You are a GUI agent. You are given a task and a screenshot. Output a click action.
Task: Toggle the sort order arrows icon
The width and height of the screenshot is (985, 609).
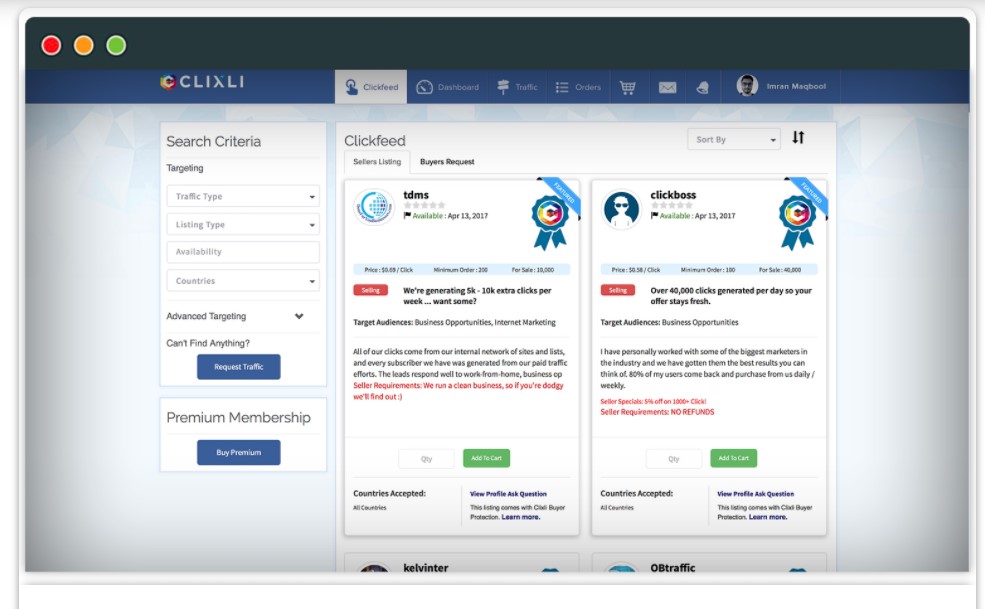(798, 138)
